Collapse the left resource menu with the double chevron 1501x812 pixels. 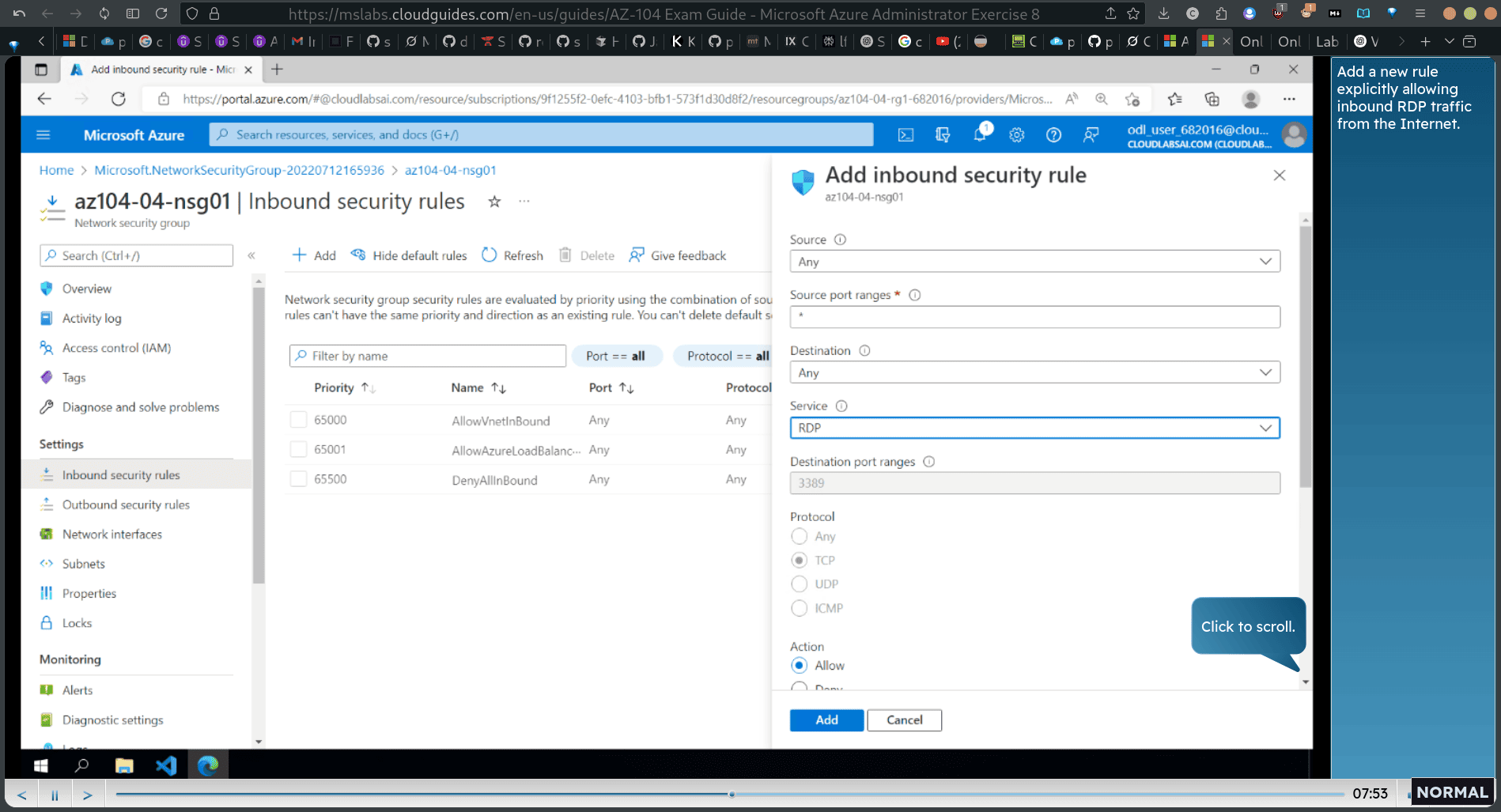point(251,255)
